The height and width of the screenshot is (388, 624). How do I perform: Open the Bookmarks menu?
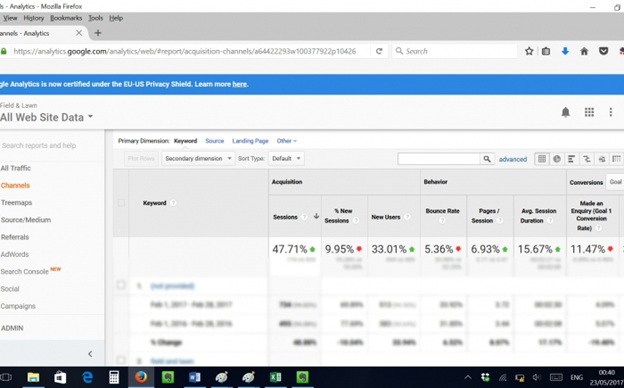(66, 18)
